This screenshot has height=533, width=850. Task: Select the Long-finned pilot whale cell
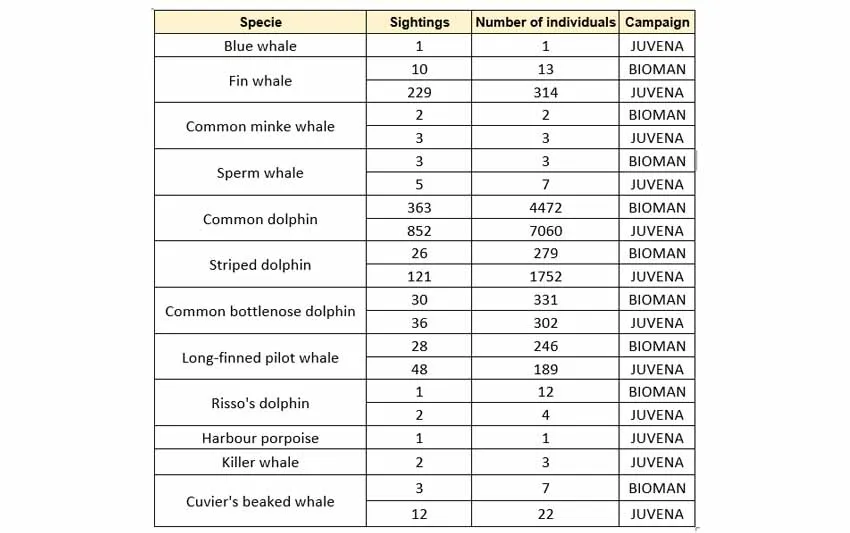(x=260, y=358)
